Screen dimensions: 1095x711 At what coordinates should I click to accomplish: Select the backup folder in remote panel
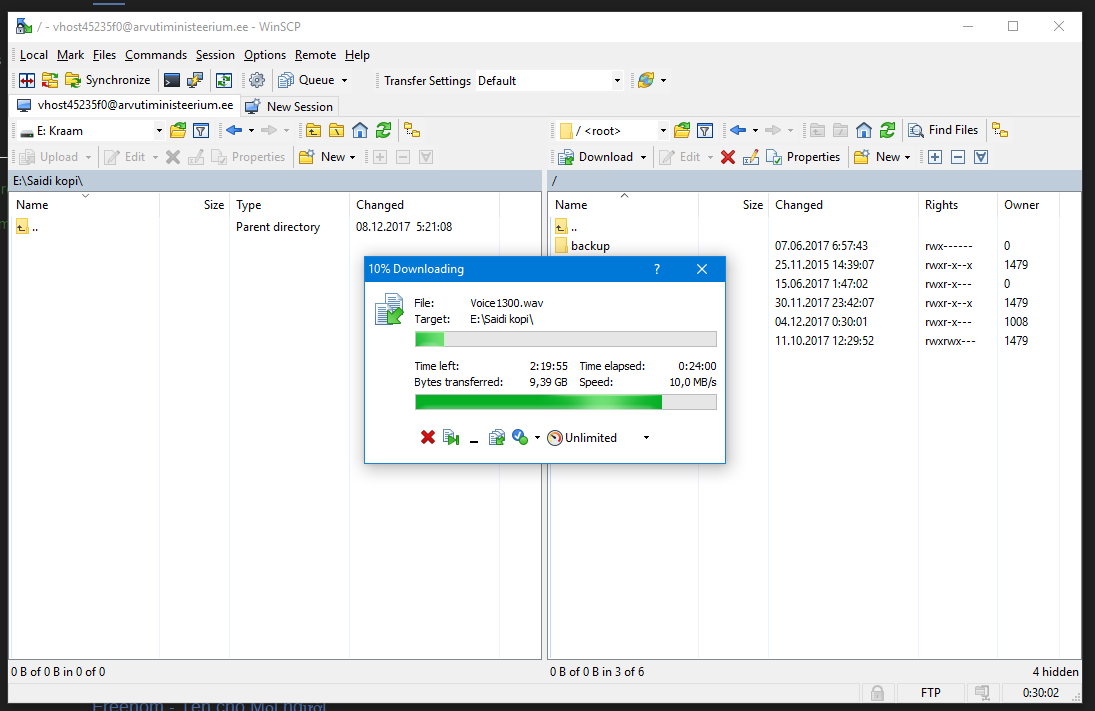tap(590, 246)
